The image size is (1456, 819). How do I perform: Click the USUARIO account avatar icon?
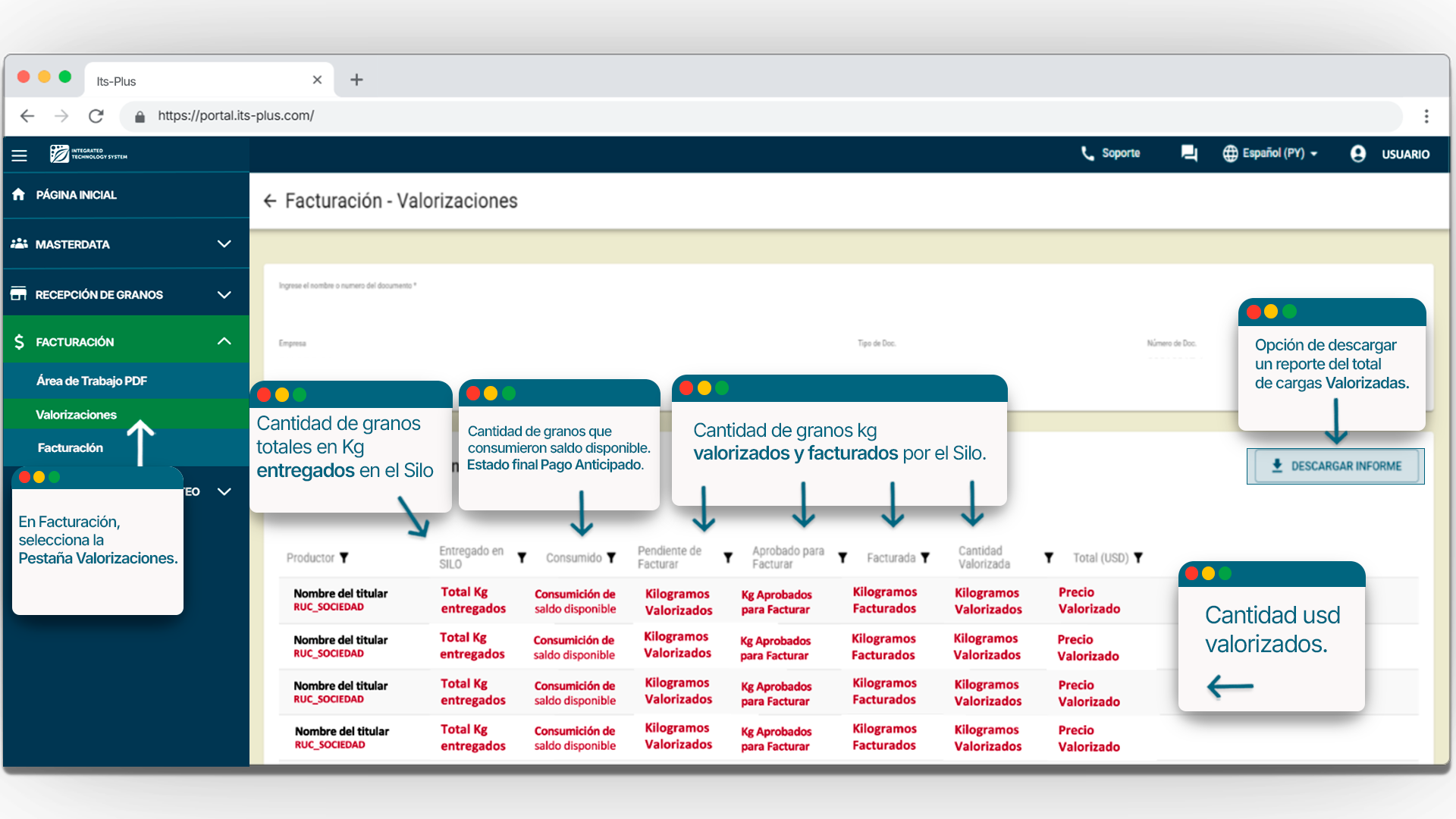click(1357, 154)
